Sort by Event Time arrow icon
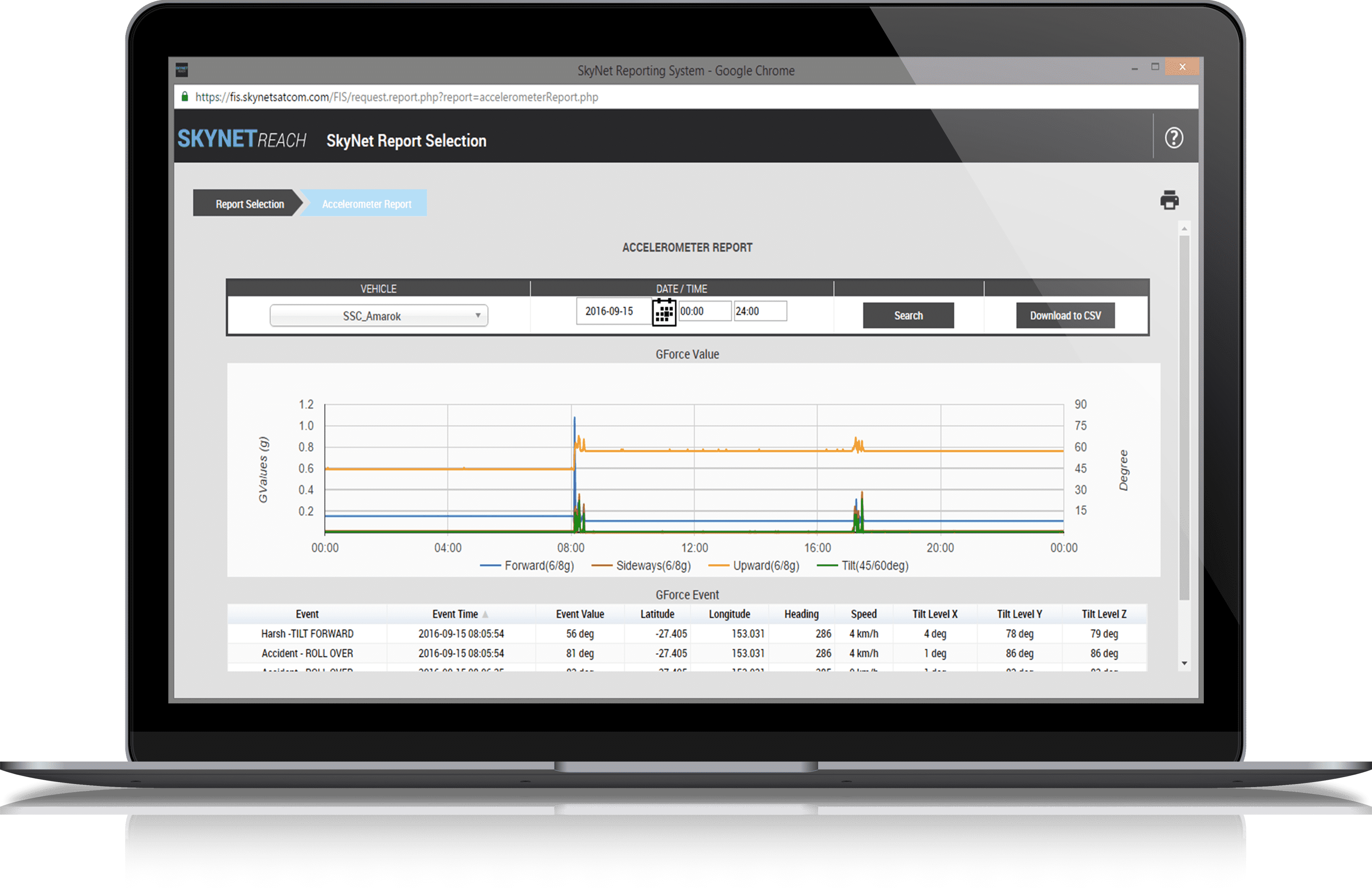The height and width of the screenshot is (888, 1372). [485, 614]
